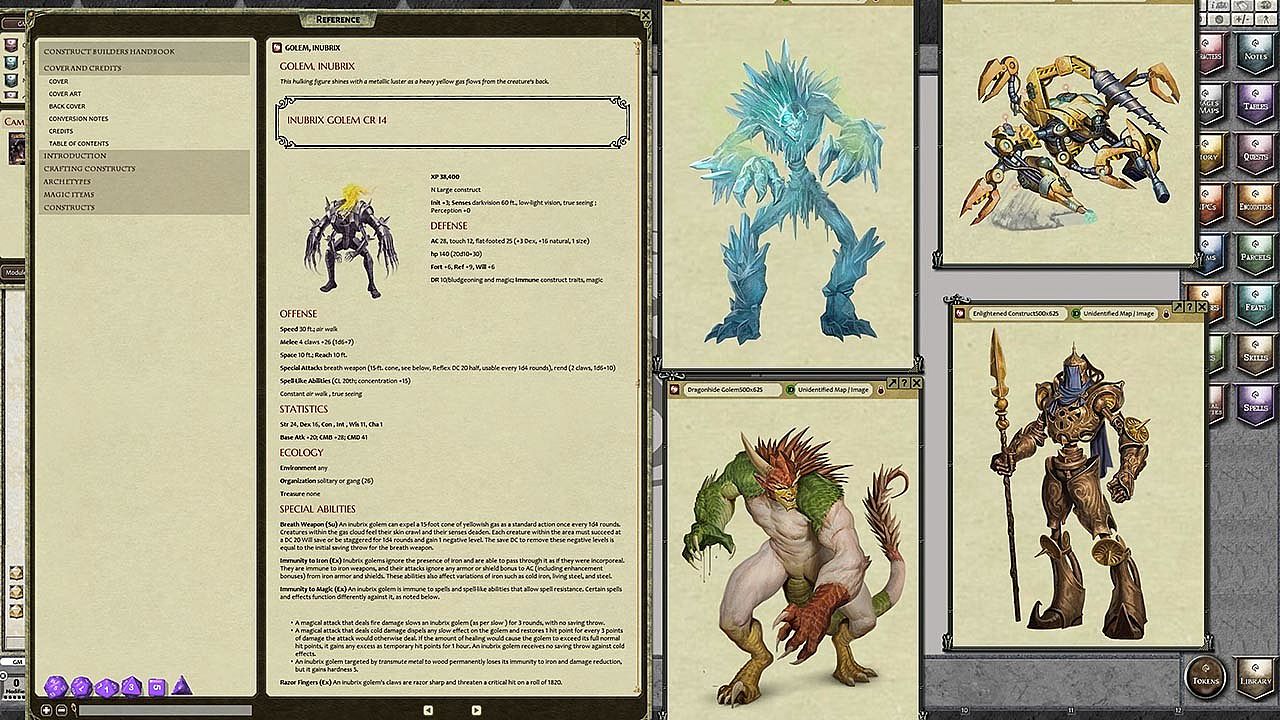Collapse the Cover and Credits section

143,68
